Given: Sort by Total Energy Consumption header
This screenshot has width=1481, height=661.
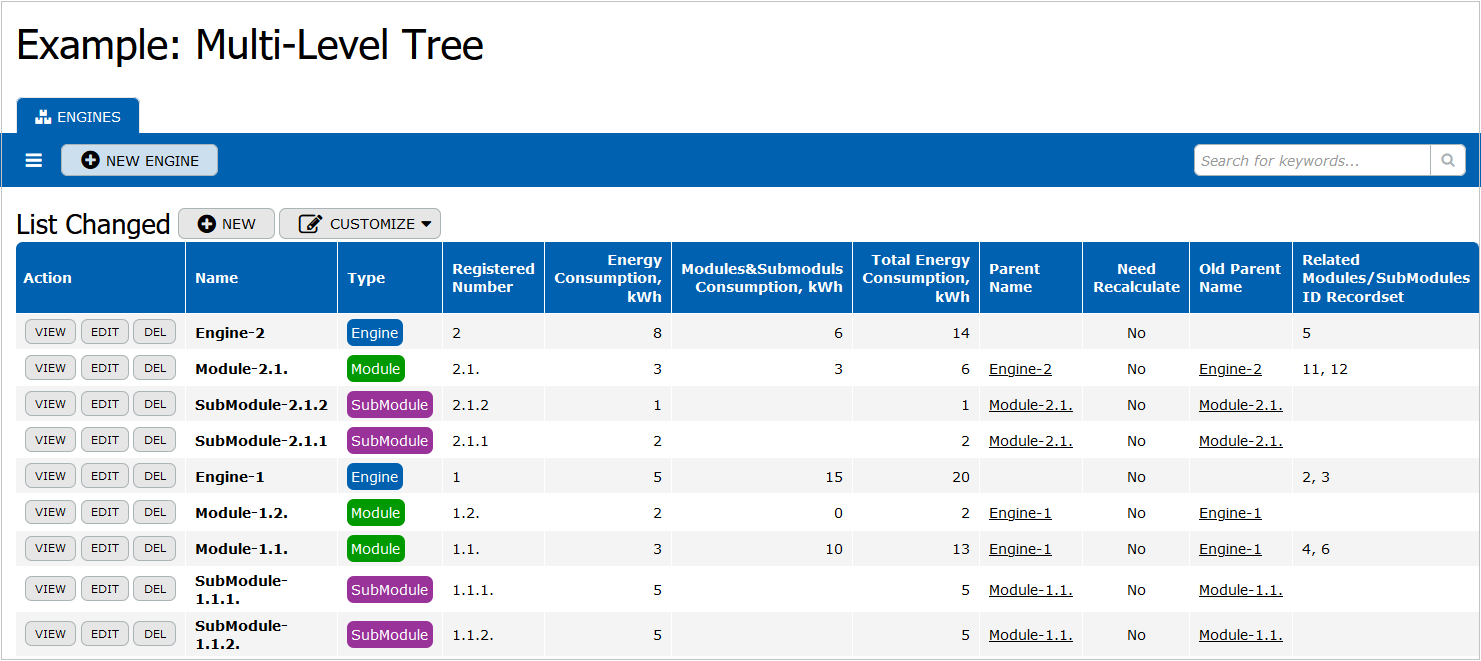Looking at the screenshot, I should pos(916,278).
